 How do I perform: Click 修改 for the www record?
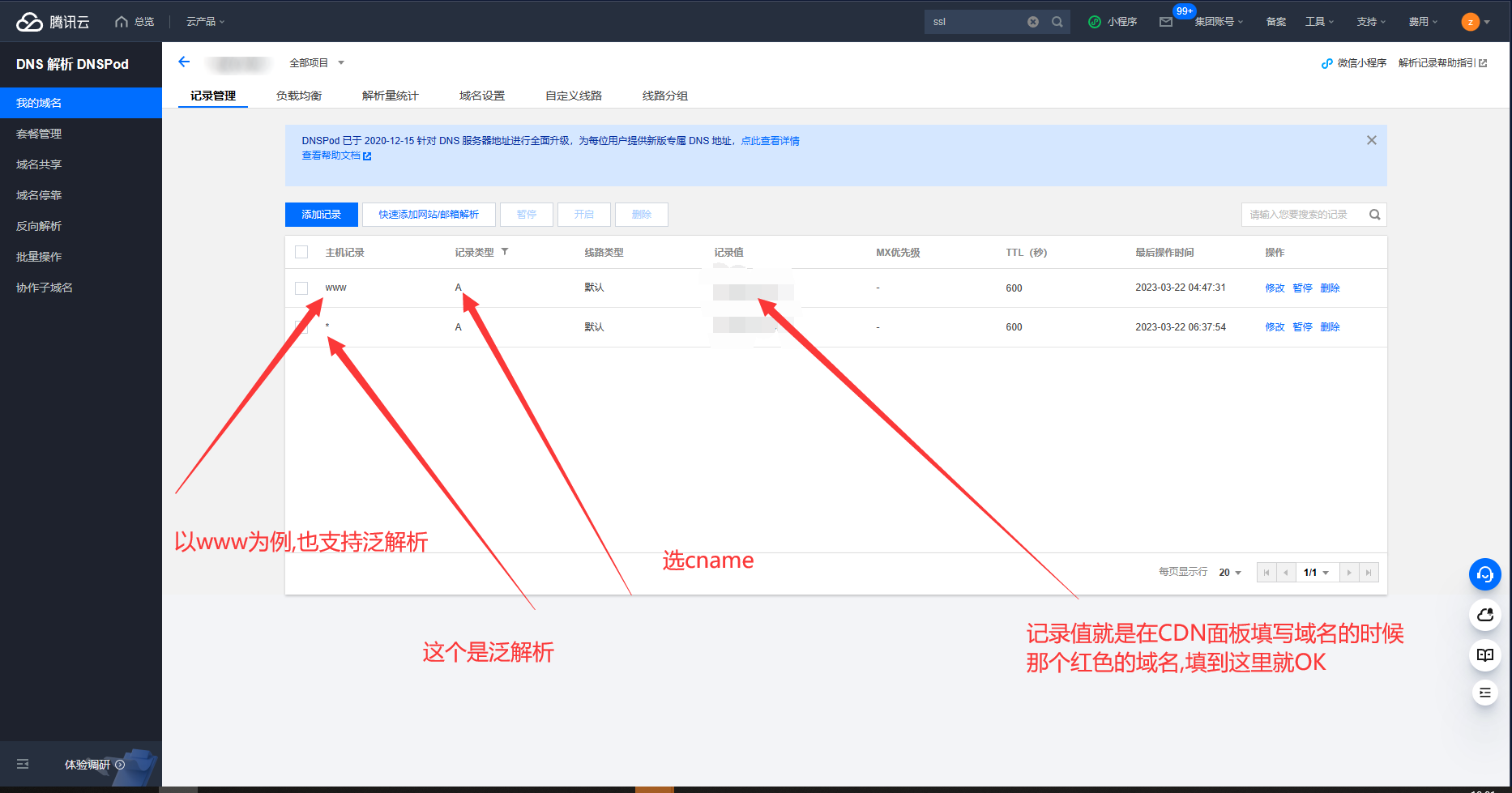click(x=1275, y=288)
